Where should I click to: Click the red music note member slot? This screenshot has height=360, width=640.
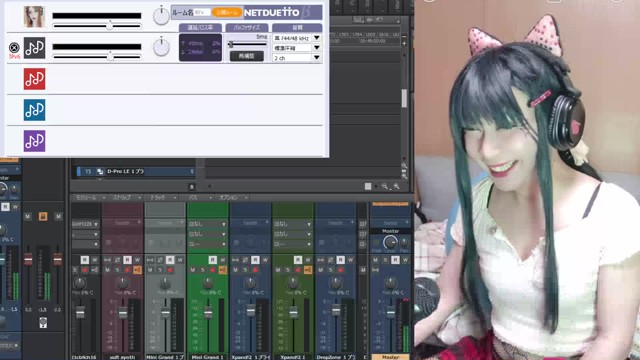pos(34,79)
